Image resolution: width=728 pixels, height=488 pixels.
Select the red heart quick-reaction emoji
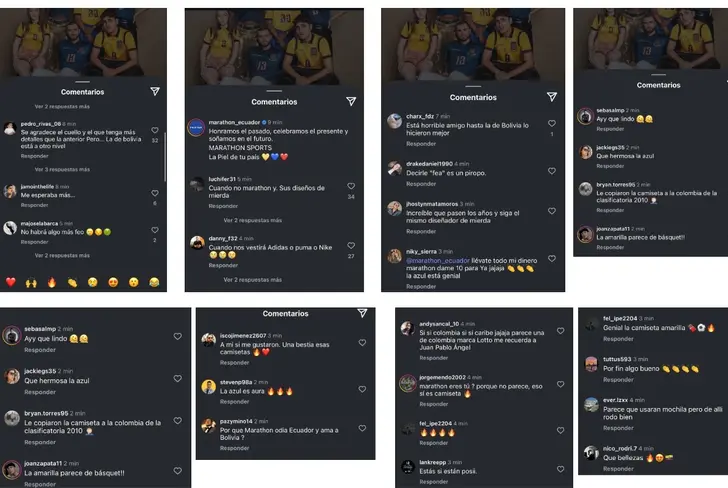click(x=11, y=282)
